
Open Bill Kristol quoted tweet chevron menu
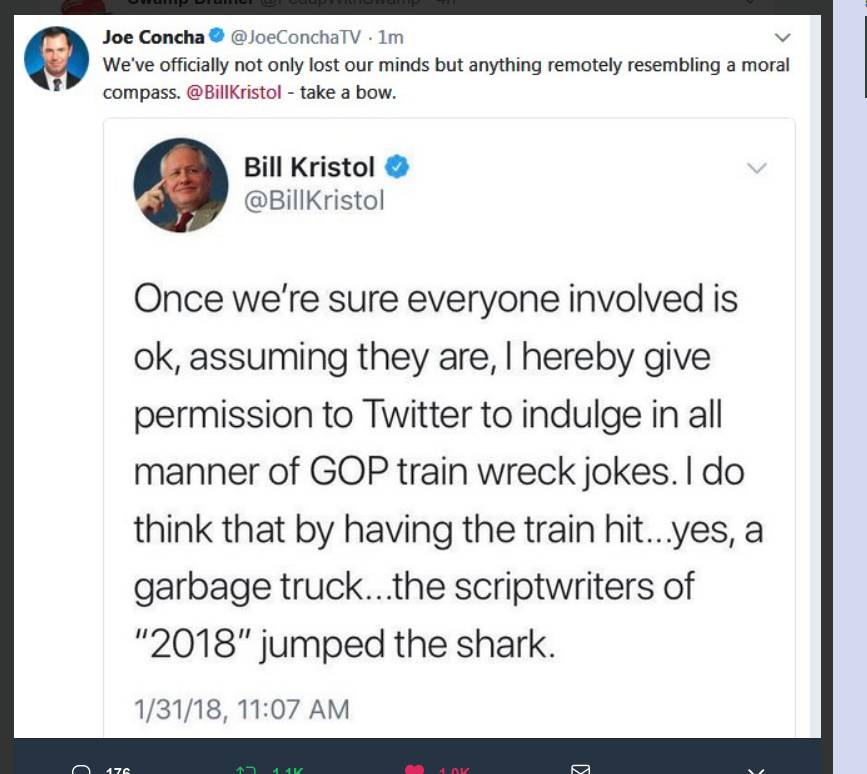coord(757,167)
